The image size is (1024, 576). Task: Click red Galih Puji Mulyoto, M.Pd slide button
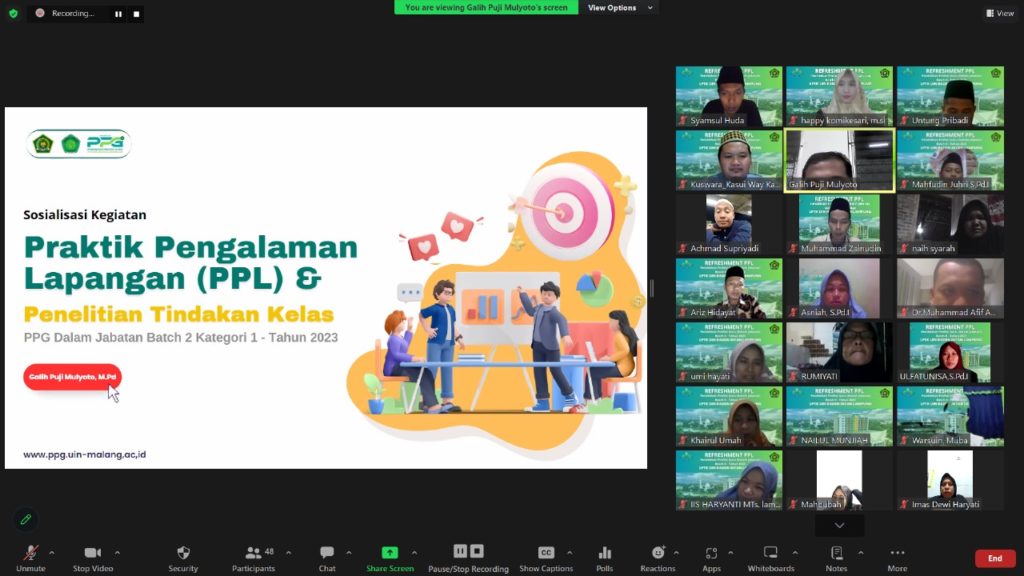click(x=72, y=377)
